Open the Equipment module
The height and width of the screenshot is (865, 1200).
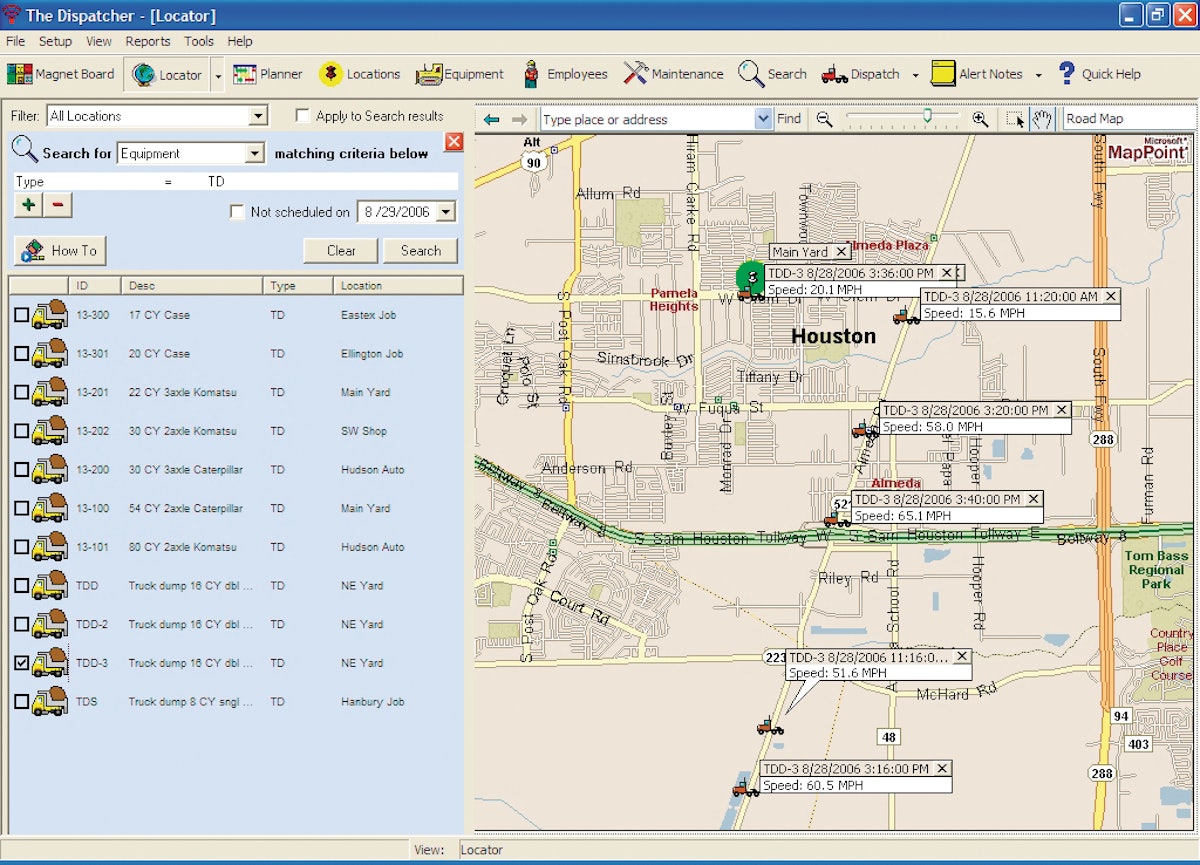[x=459, y=73]
